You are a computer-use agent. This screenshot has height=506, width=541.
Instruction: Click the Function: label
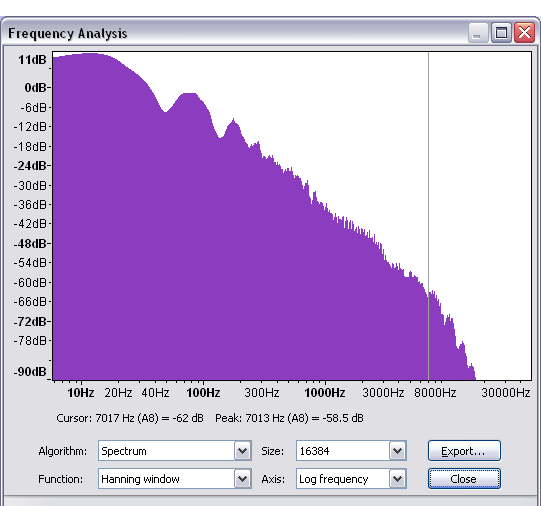point(60,479)
